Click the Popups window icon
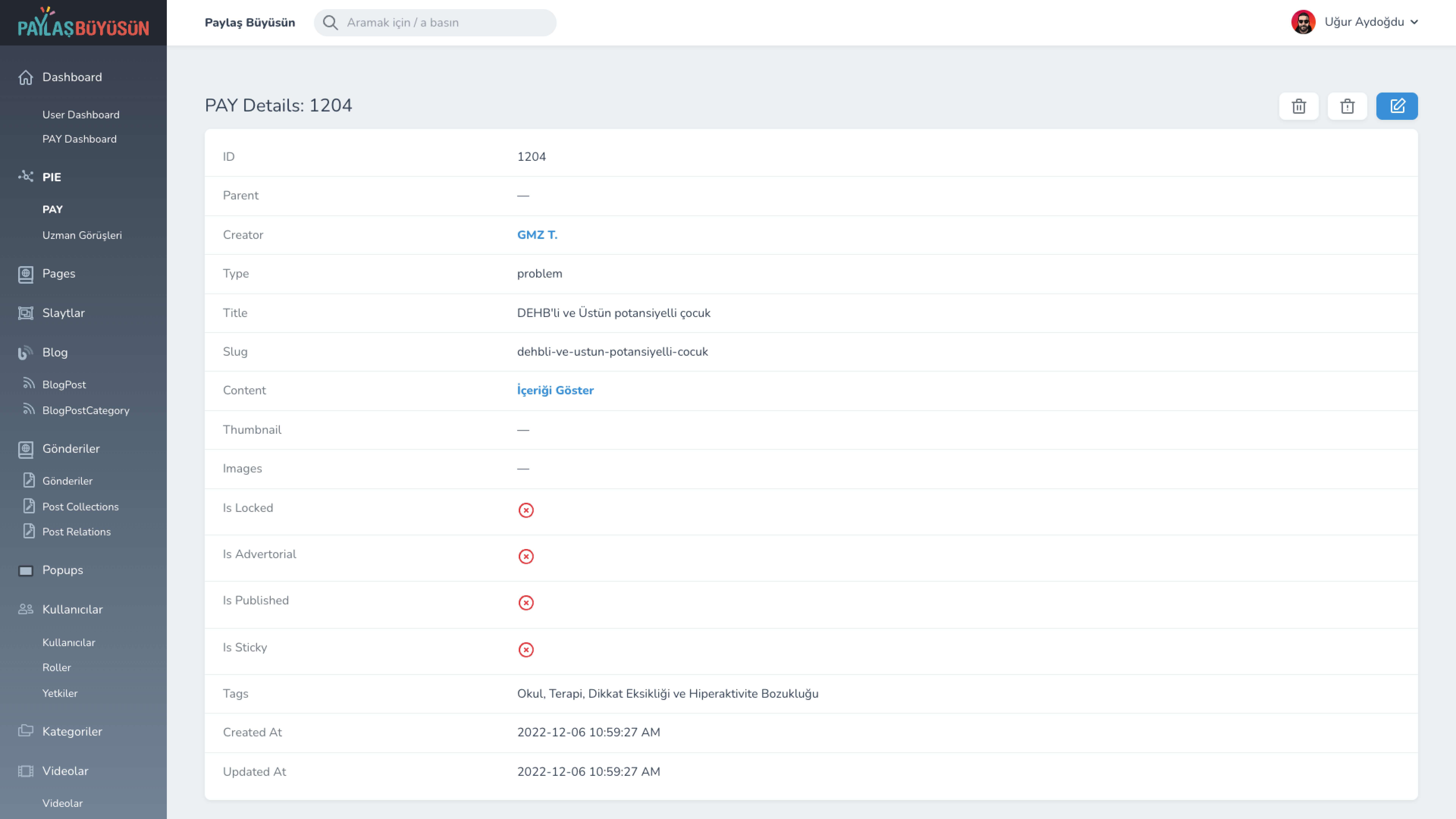Image resolution: width=1456 pixels, height=819 pixels. [25, 571]
